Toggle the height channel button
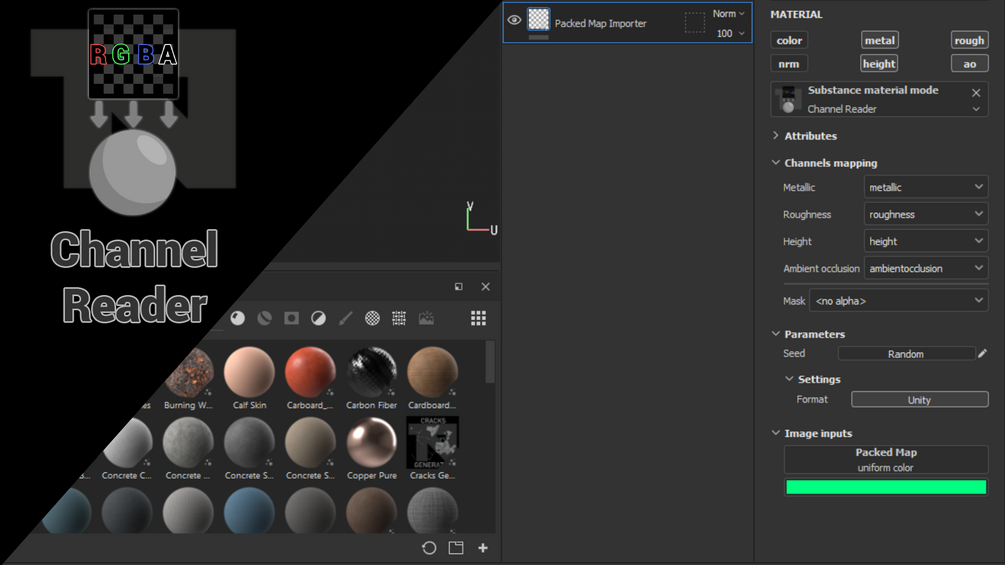 click(x=879, y=64)
